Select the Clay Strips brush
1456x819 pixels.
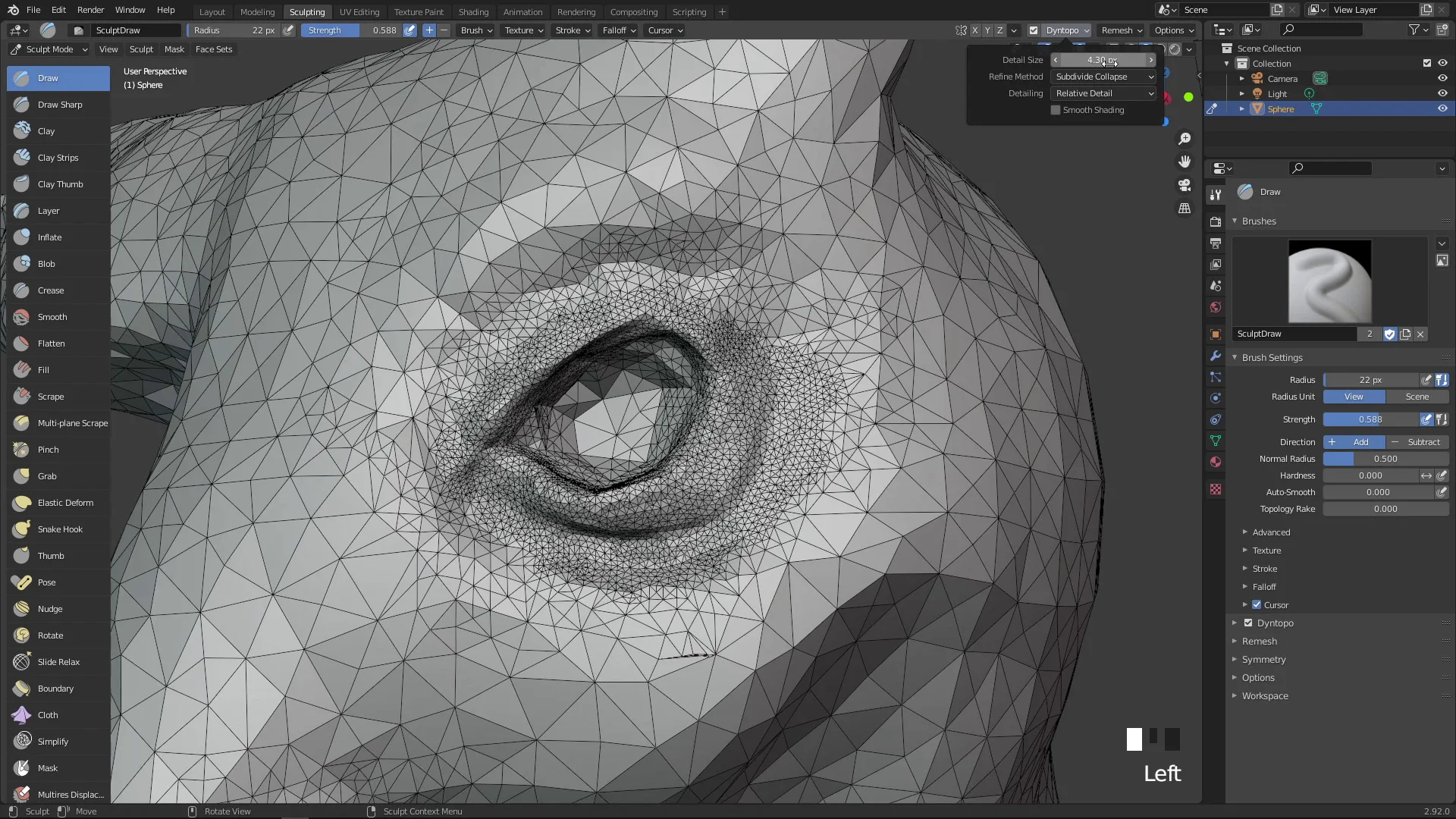[58, 158]
